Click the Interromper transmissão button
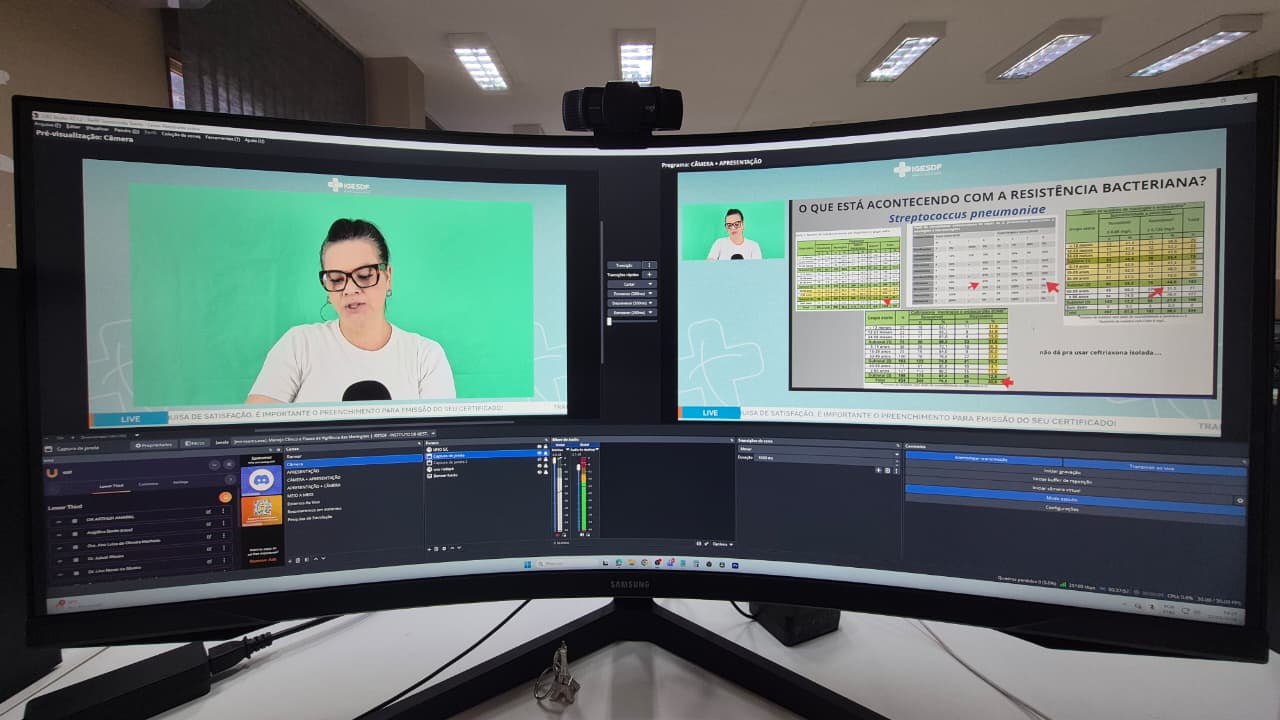The height and width of the screenshot is (720, 1280). point(984,459)
